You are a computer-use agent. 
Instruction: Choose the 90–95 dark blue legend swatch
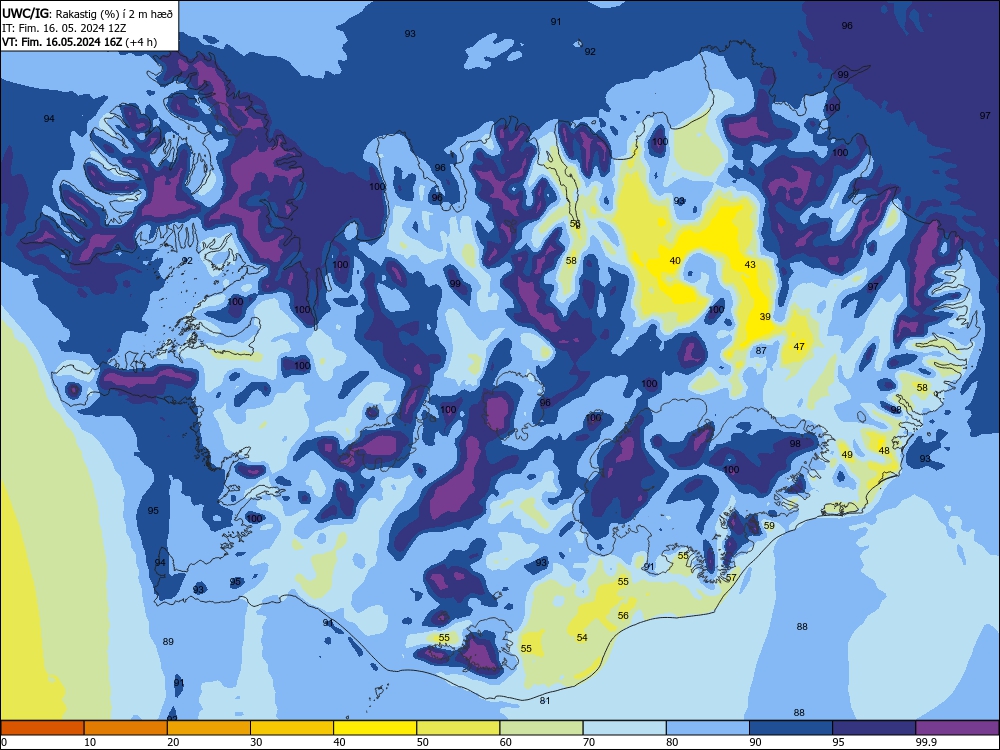point(791,728)
